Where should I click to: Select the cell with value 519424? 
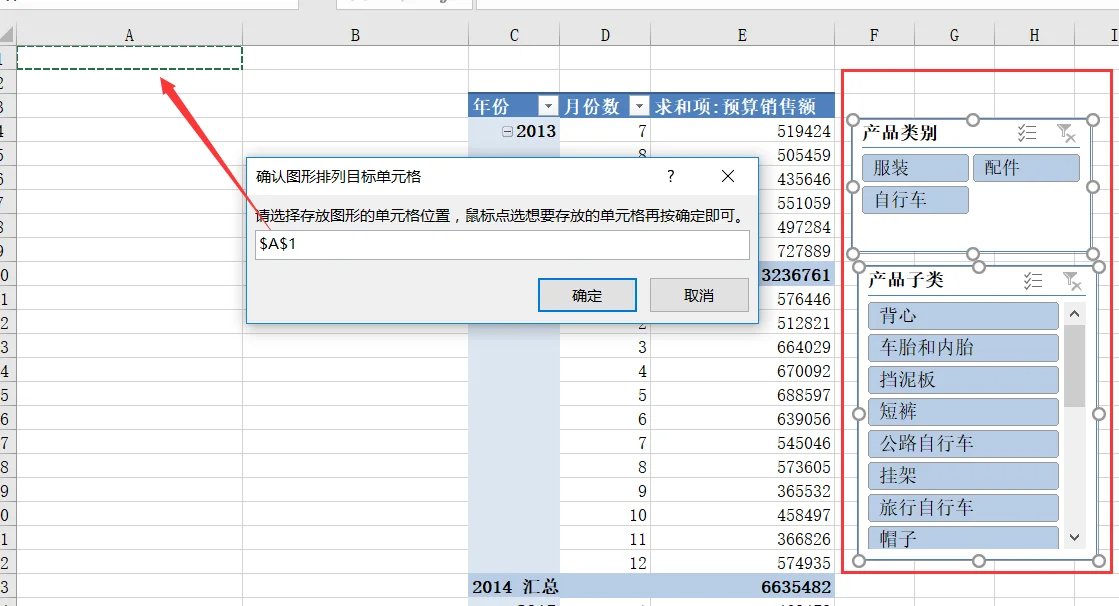pyautogui.click(x=742, y=131)
